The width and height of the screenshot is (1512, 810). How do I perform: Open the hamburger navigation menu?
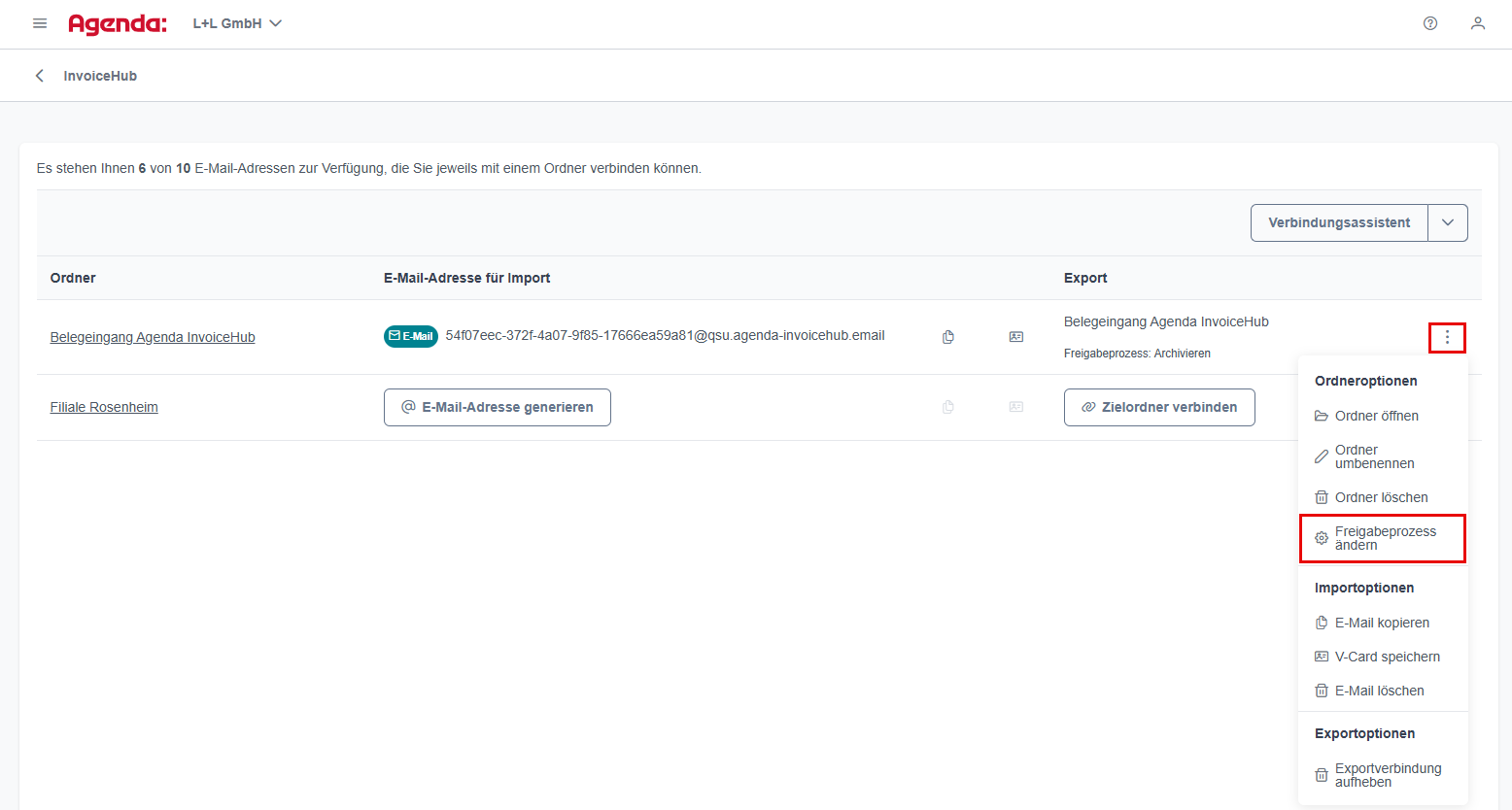coord(40,23)
